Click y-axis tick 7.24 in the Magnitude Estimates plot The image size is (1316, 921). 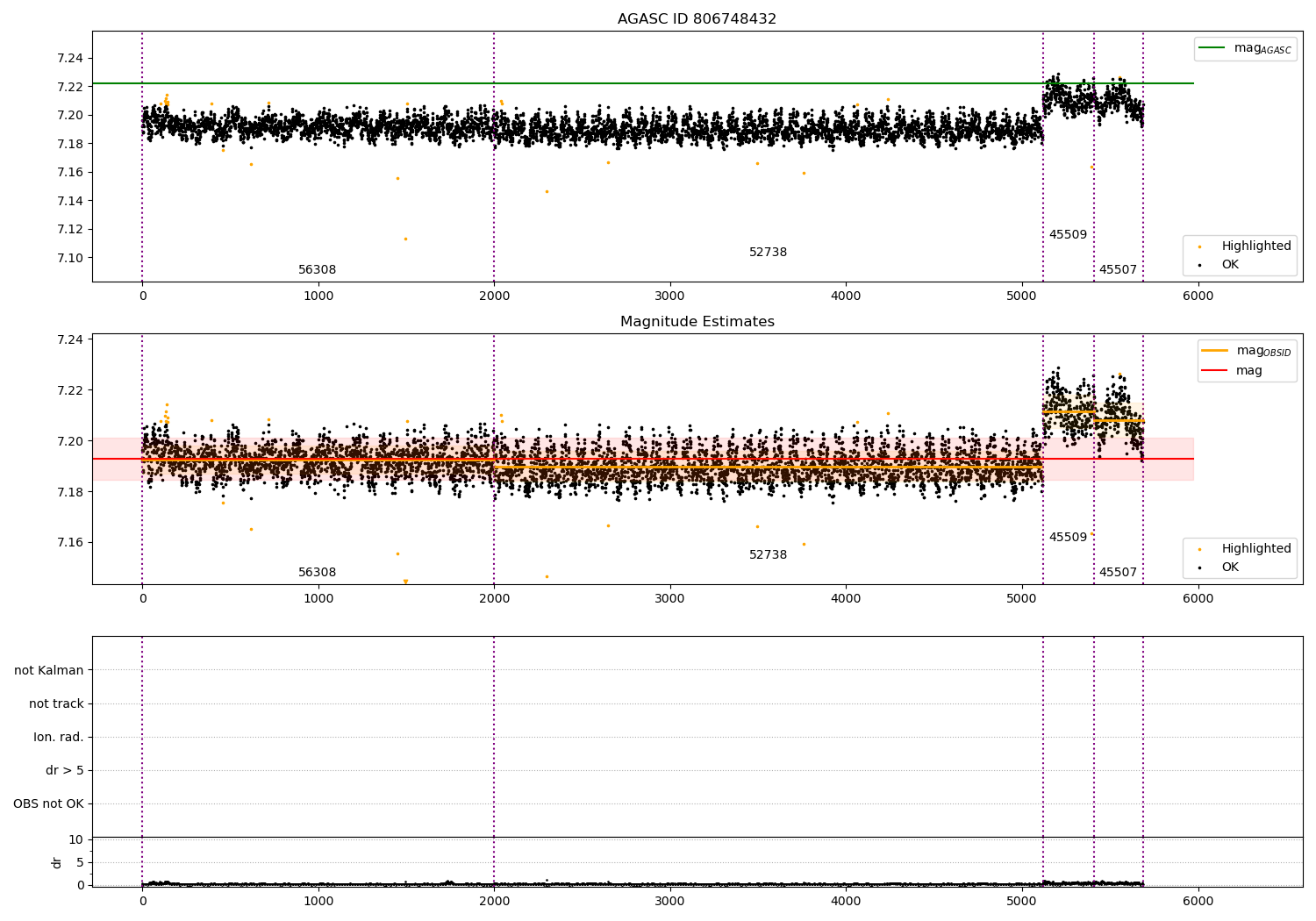coord(69,340)
